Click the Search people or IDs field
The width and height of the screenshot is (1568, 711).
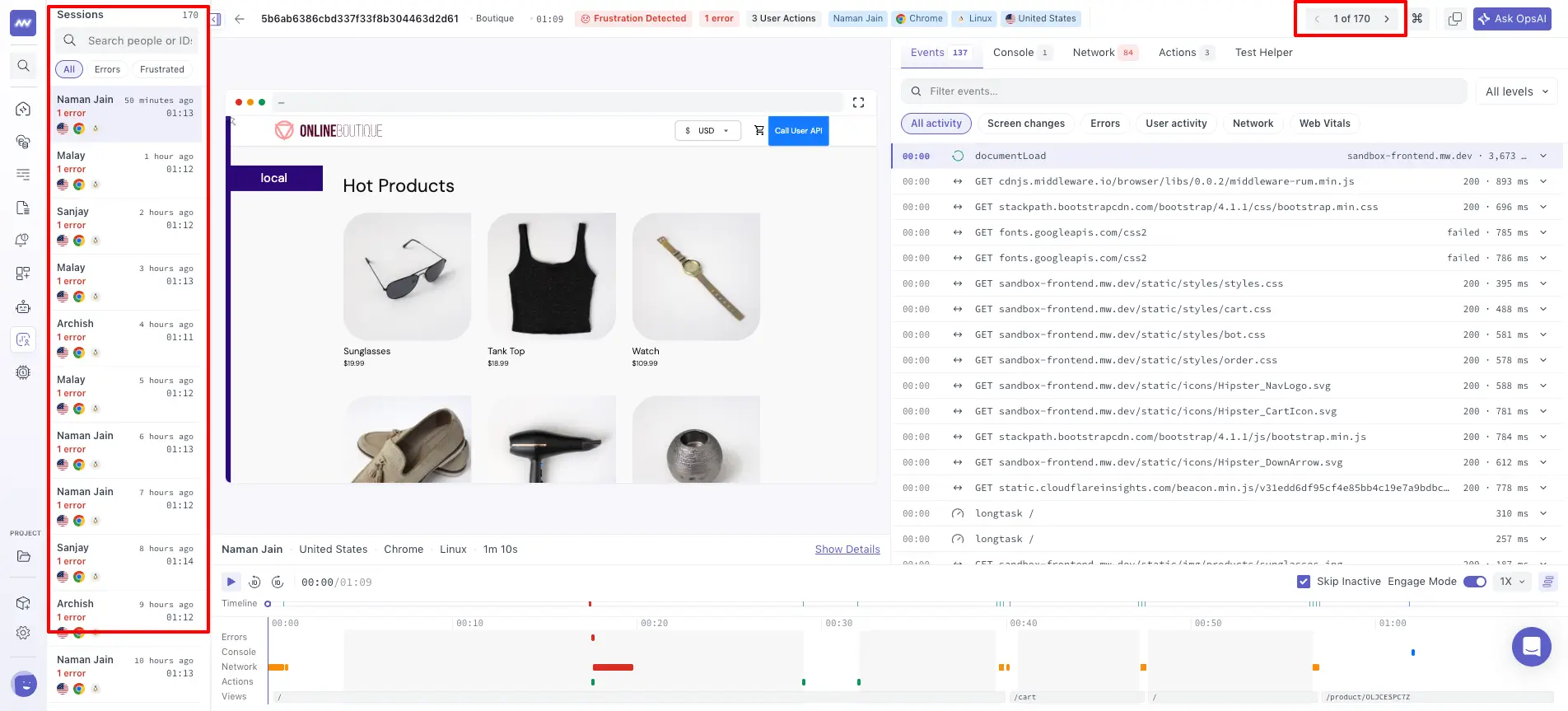click(127, 40)
